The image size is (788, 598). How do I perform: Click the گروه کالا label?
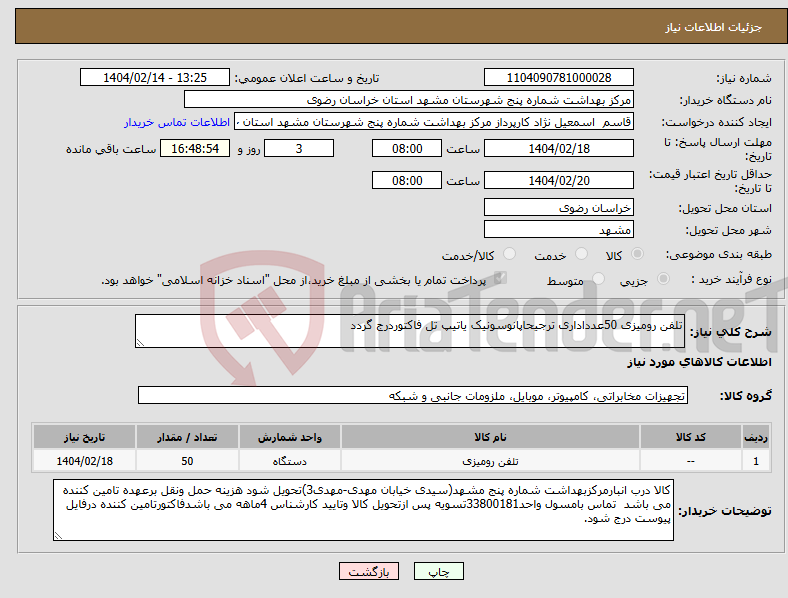[x=746, y=396]
